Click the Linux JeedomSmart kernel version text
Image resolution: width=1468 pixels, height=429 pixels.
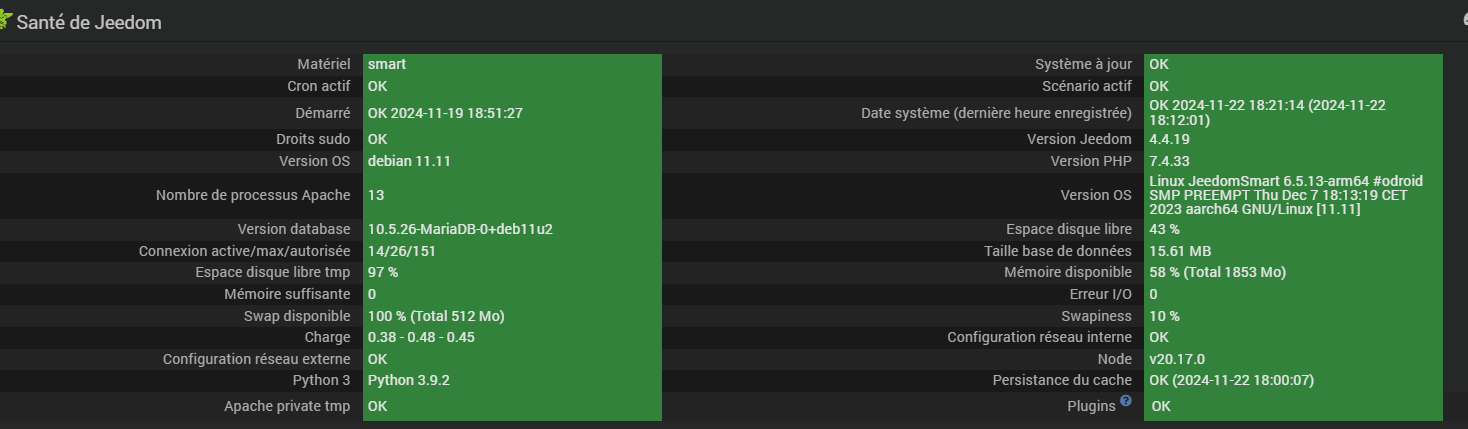[x=1285, y=195]
